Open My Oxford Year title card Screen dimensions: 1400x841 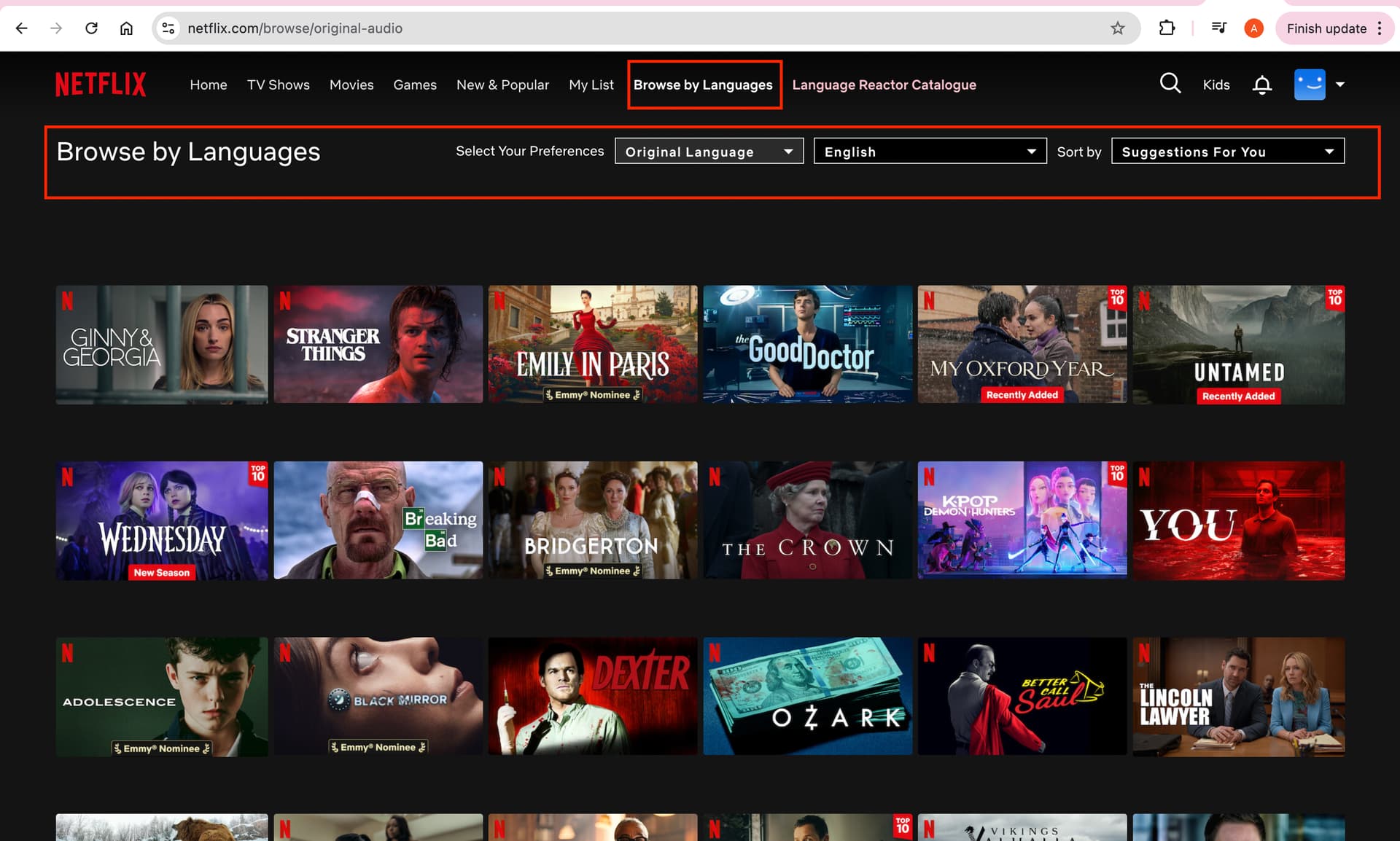point(1022,344)
